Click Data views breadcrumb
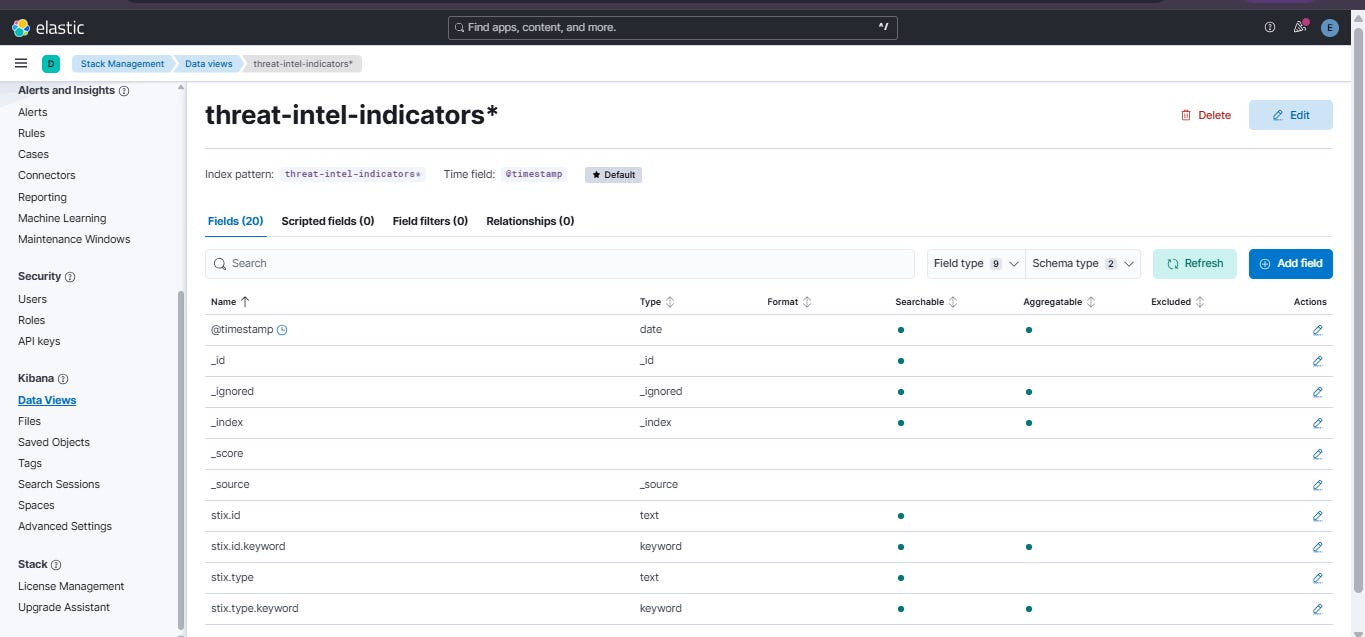This screenshot has width=1365, height=637. 208,64
